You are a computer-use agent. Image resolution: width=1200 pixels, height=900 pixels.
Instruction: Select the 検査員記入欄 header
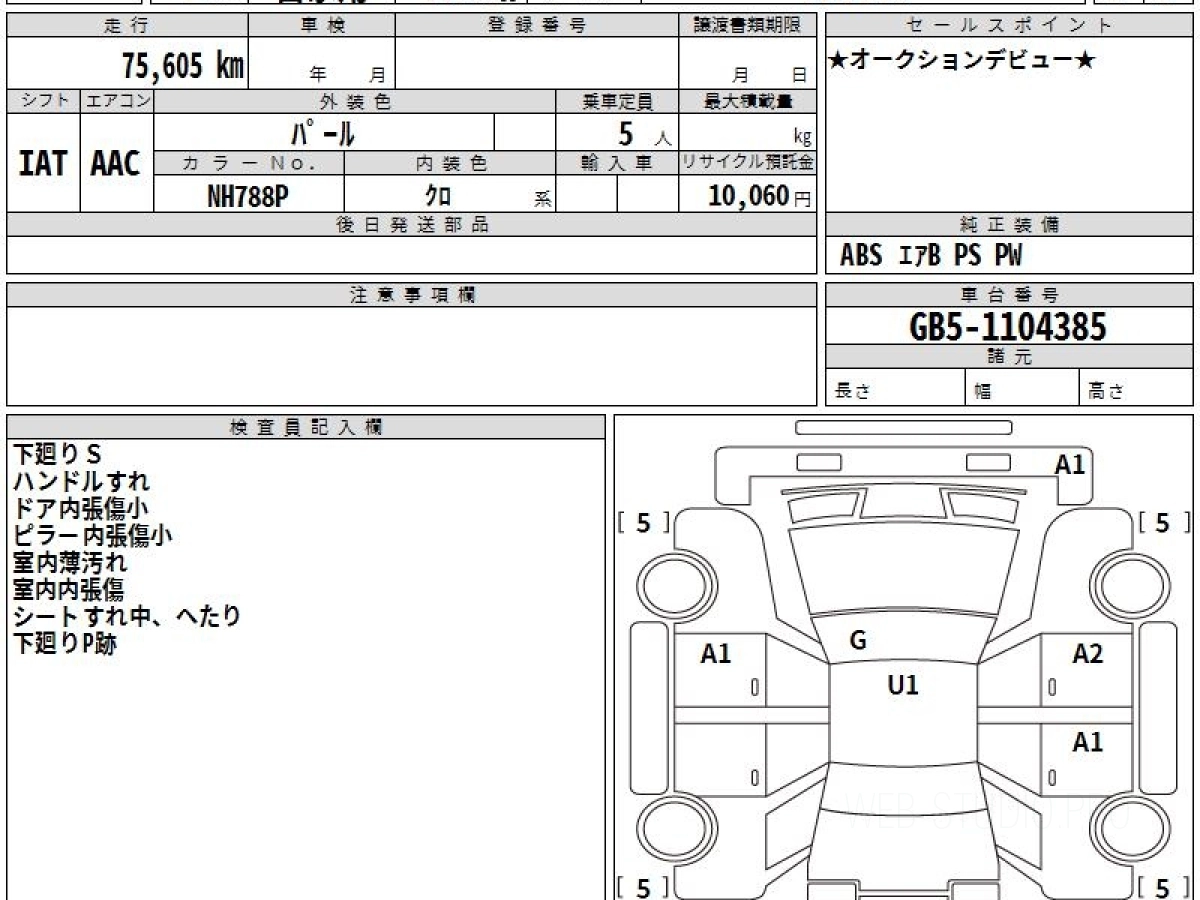coord(306,427)
